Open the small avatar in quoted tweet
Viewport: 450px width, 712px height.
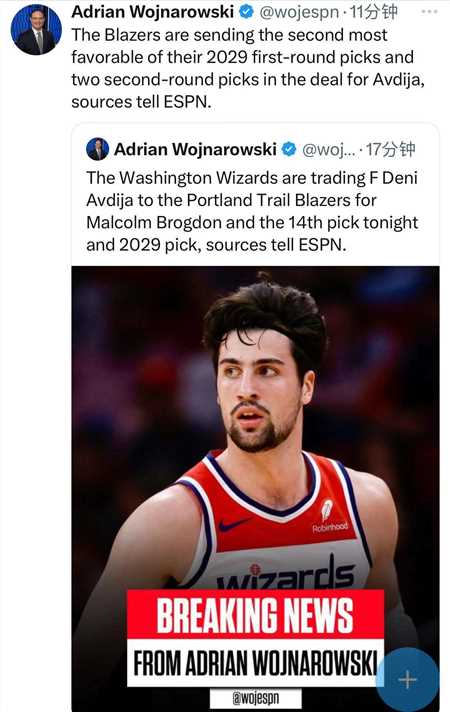pyautogui.click(x=98, y=149)
